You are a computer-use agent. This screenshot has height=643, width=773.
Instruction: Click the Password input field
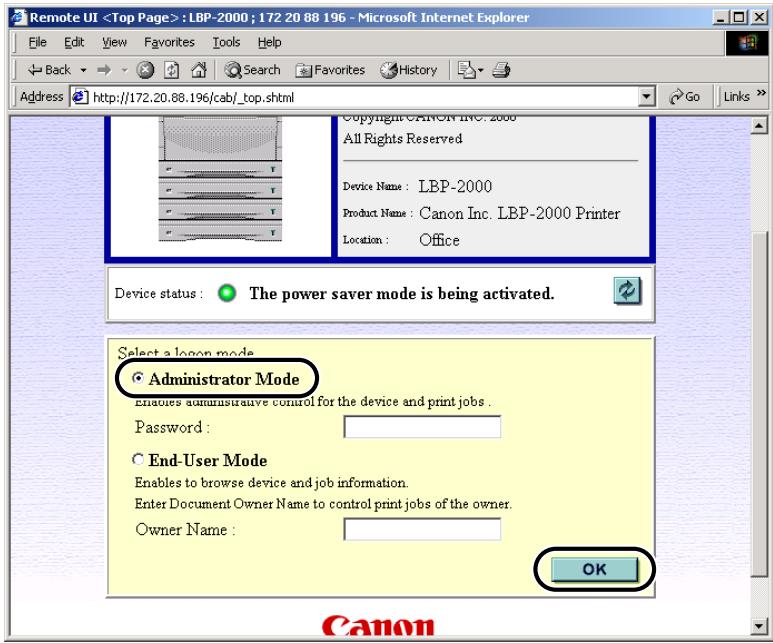422,427
